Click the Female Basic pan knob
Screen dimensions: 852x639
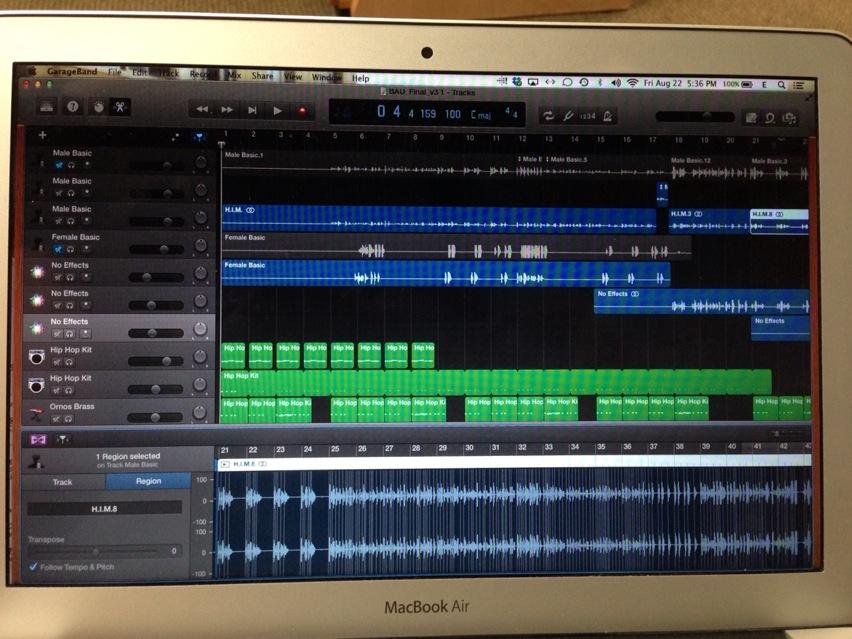coord(201,245)
